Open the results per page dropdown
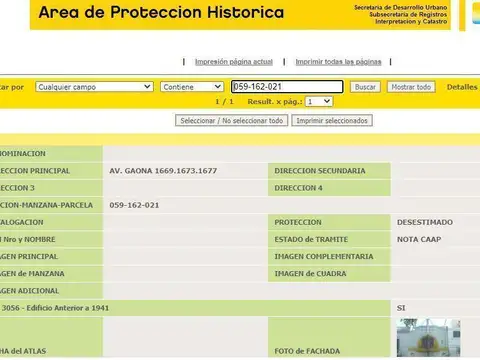 tap(319, 102)
